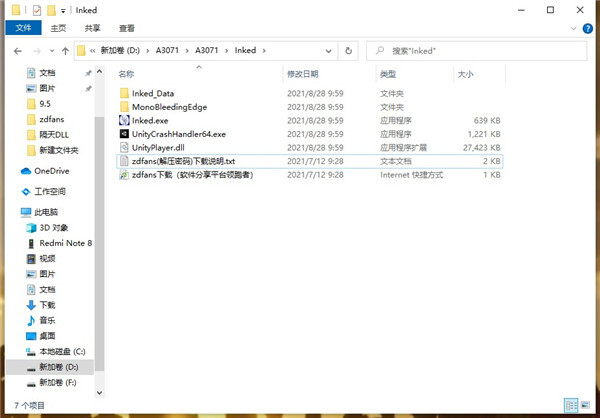Open the MonoBleedingEdge folder icon
The height and width of the screenshot is (418, 600).
tap(124, 107)
